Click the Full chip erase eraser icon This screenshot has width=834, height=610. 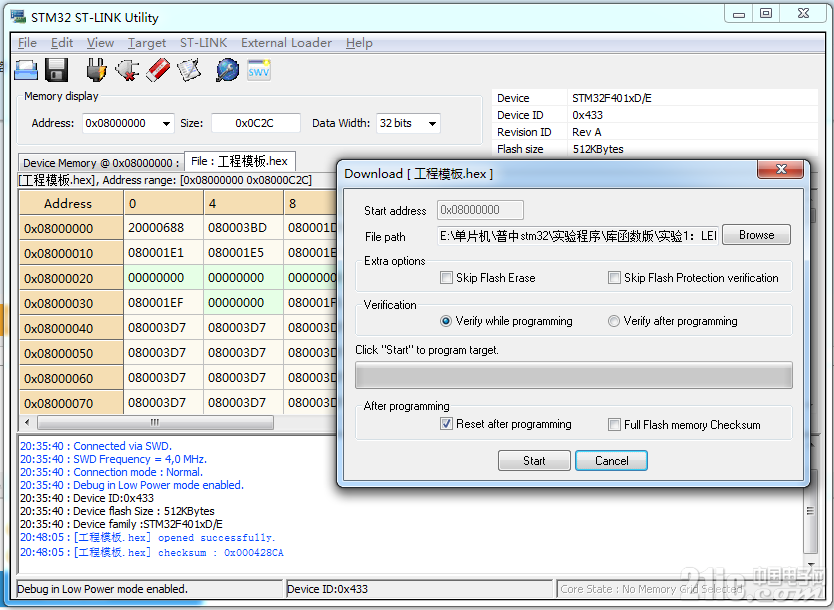pos(158,70)
